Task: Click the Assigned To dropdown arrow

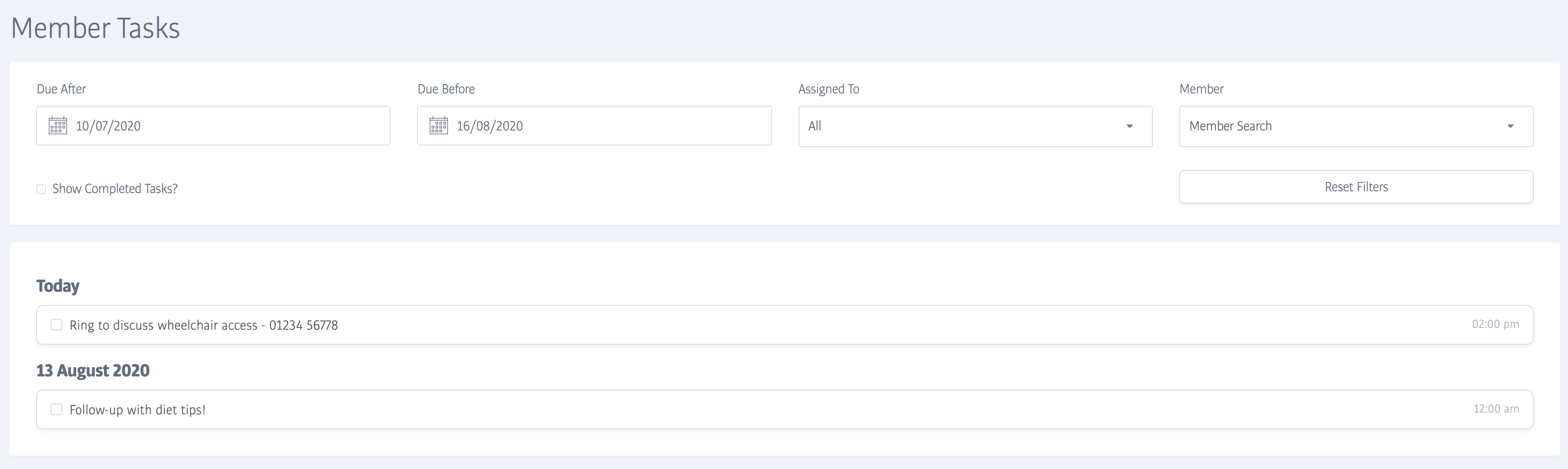Action: 1129,126
